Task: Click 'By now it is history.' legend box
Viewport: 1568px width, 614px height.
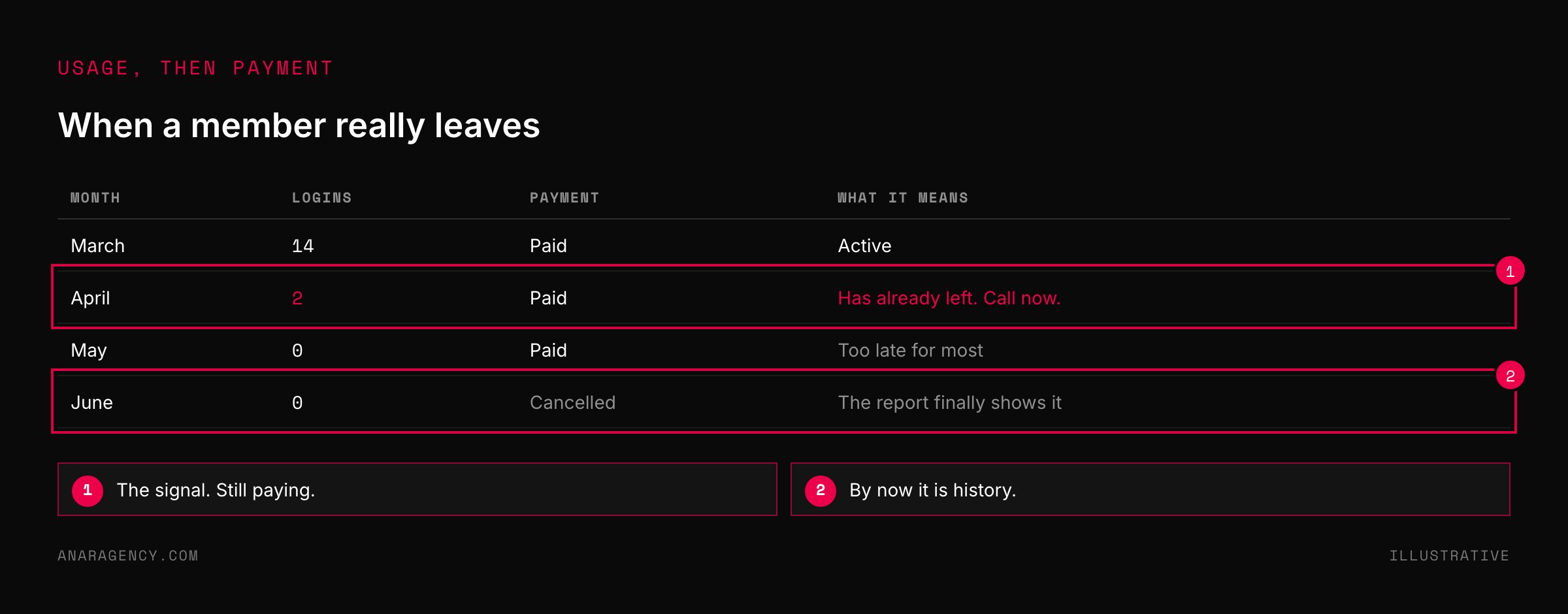Action: [1151, 489]
